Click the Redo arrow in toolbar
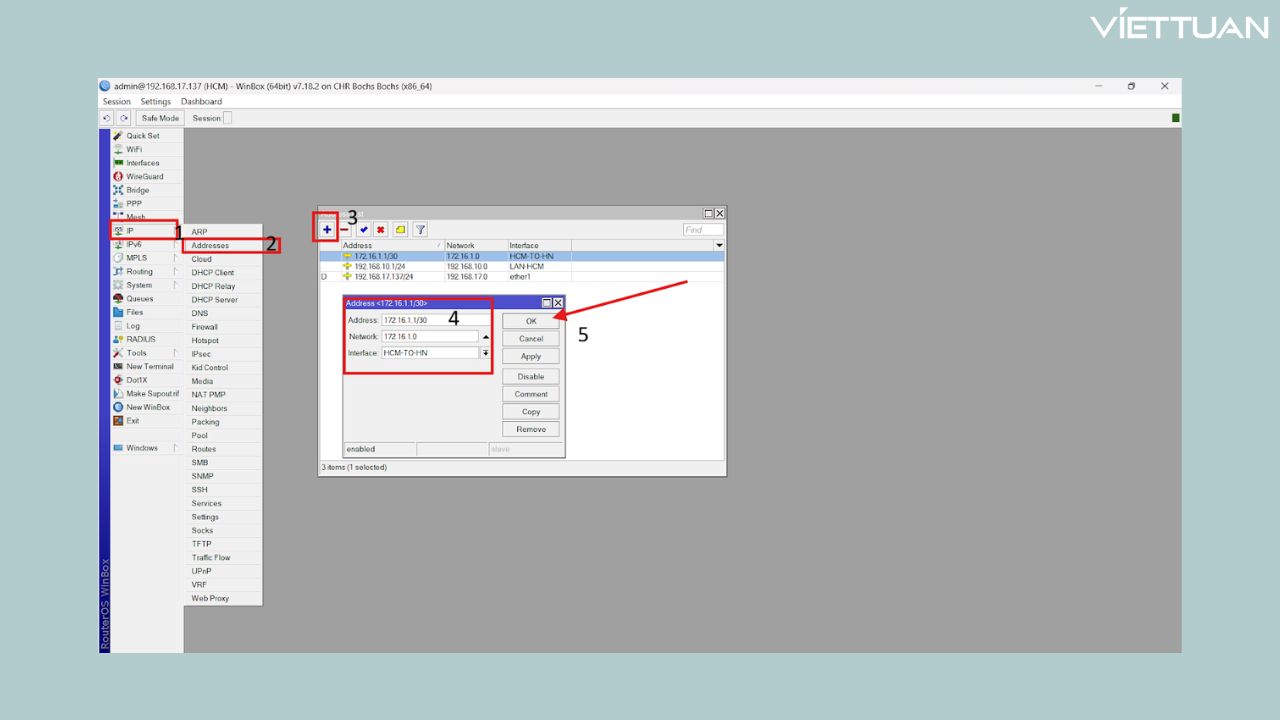The height and width of the screenshot is (720, 1280). [x=123, y=118]
